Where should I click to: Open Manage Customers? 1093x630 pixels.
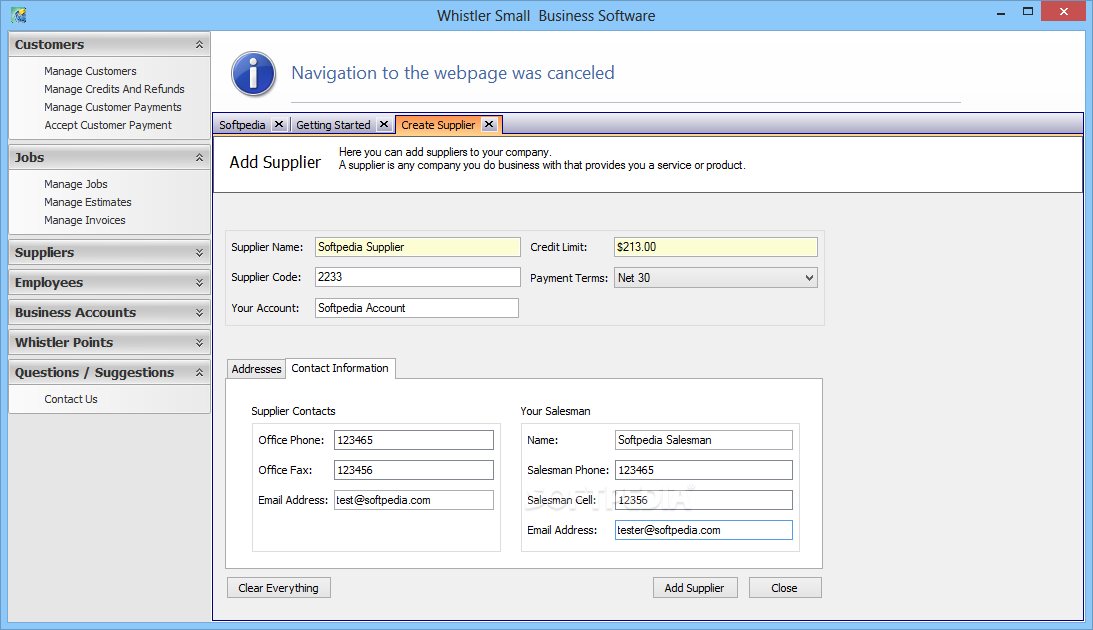[x=90, y=71]
